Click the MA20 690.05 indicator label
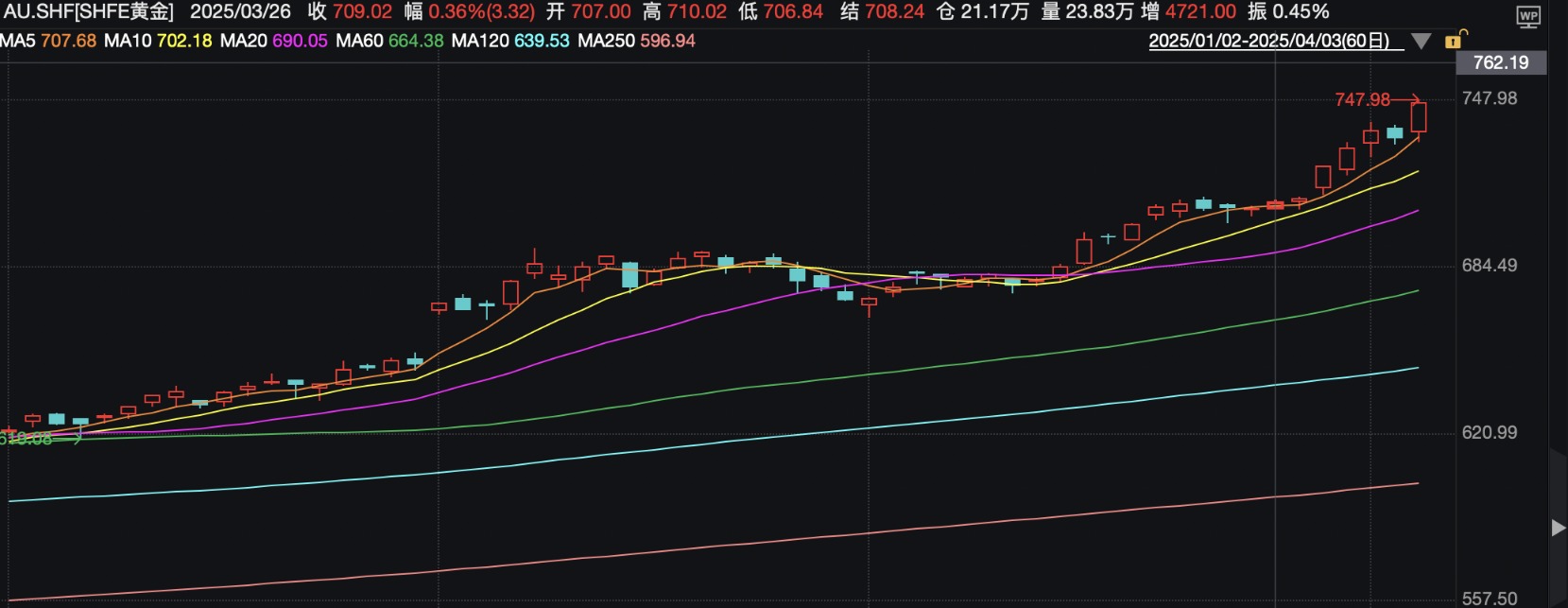This screenshot has height=608, width=1568. coord(274,41)
